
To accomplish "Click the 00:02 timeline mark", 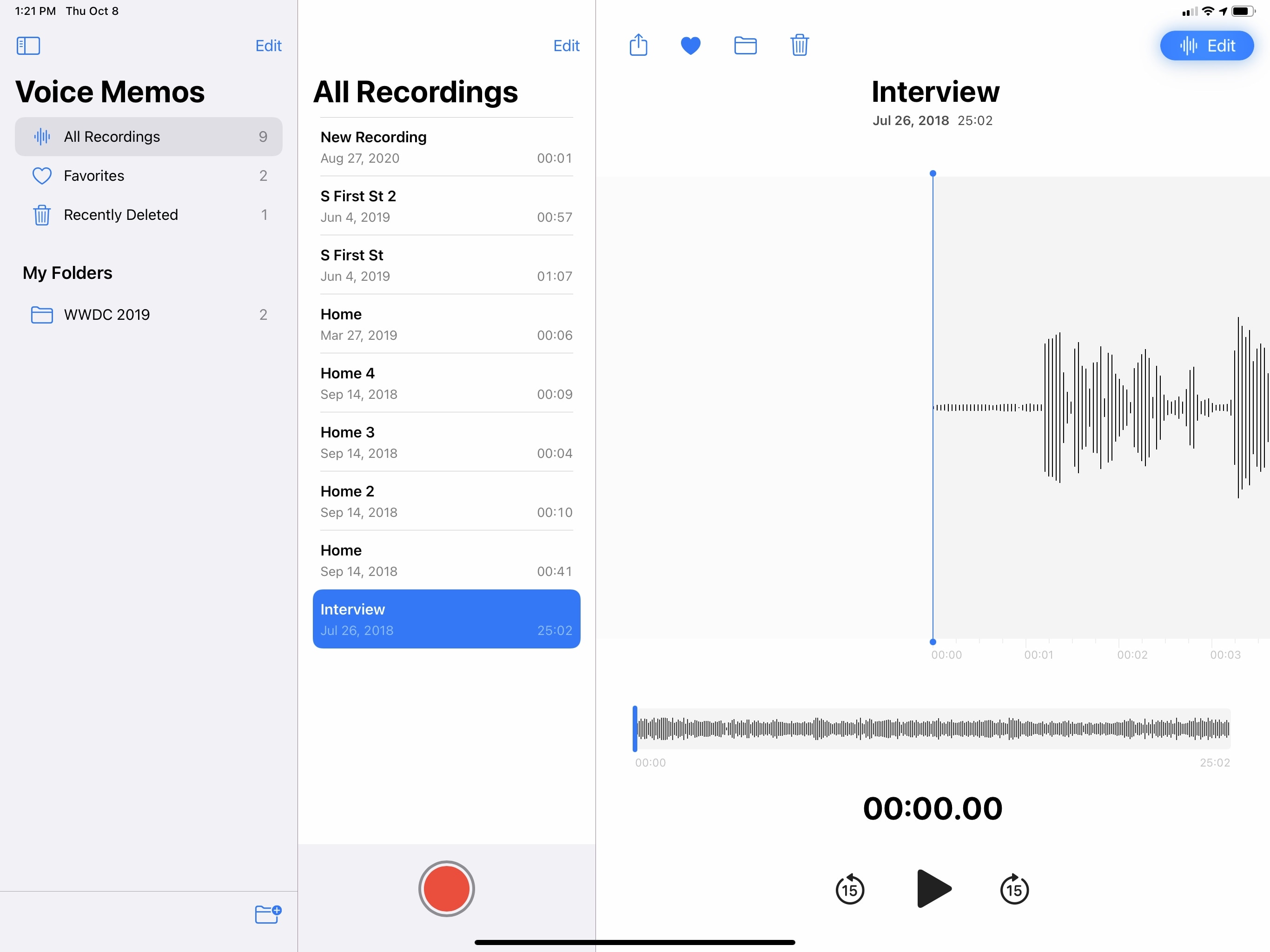I will click(1132, 654).
